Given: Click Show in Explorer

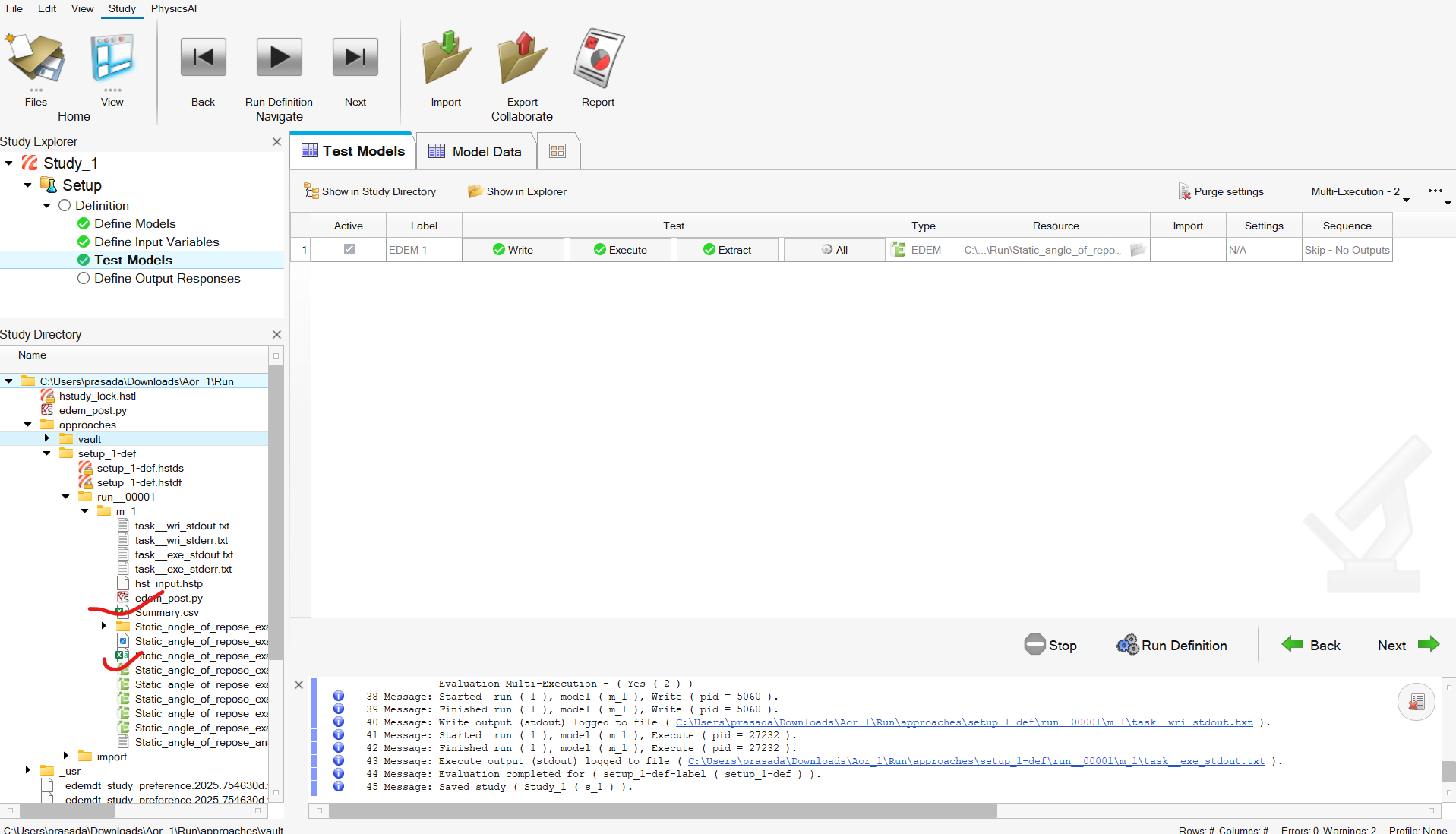Looking at the screenshot, I should pos(517,191).
